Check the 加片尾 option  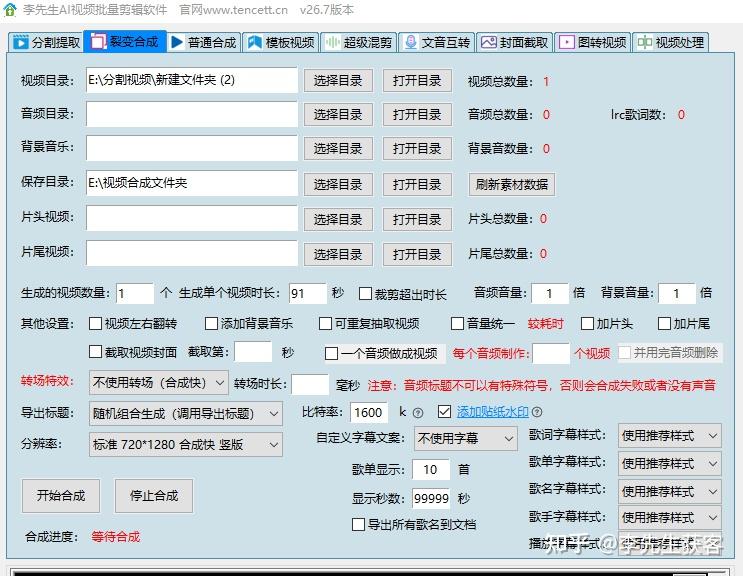pos(664,324)
